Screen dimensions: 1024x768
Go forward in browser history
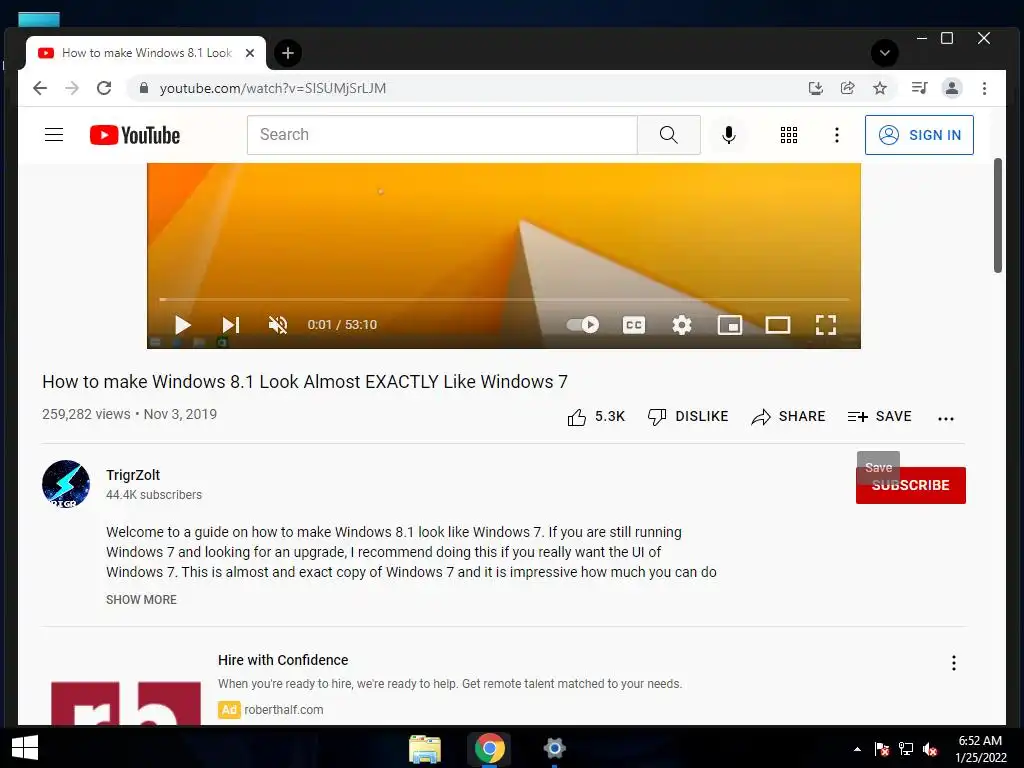coord(72,88)
